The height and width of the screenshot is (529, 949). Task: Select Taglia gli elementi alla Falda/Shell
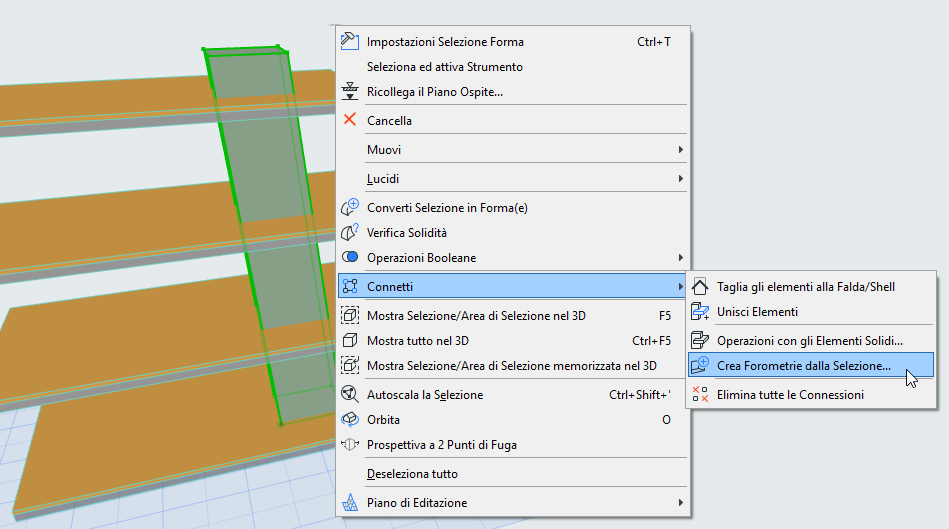[811, 286]
